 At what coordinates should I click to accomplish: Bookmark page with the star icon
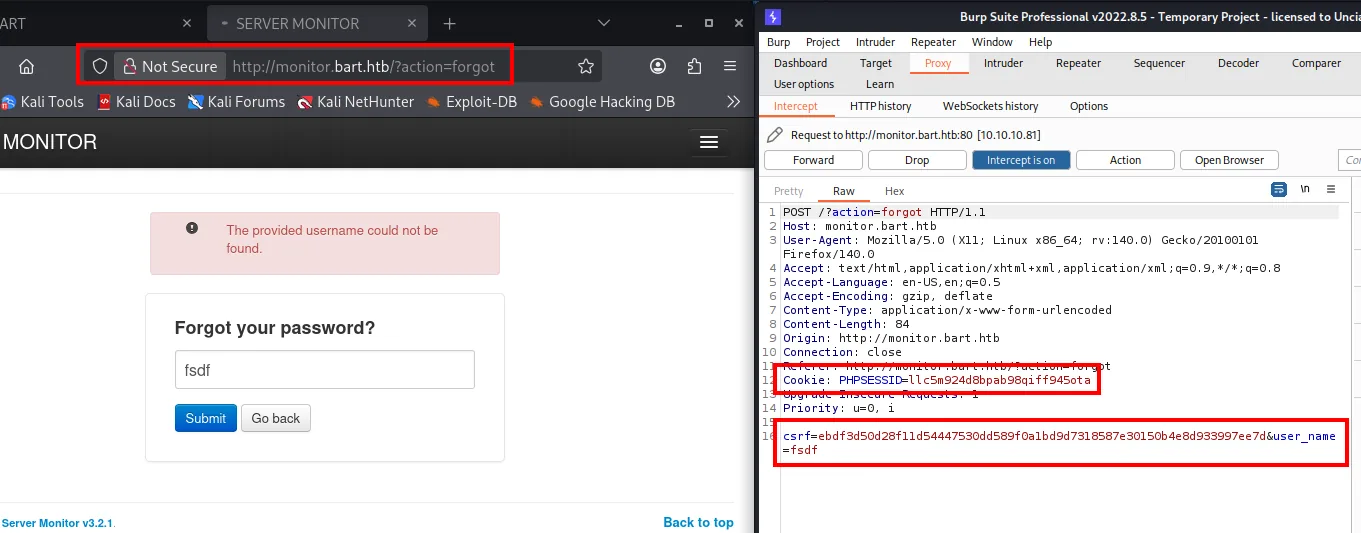pyautogui.click(x=586, y=66)
